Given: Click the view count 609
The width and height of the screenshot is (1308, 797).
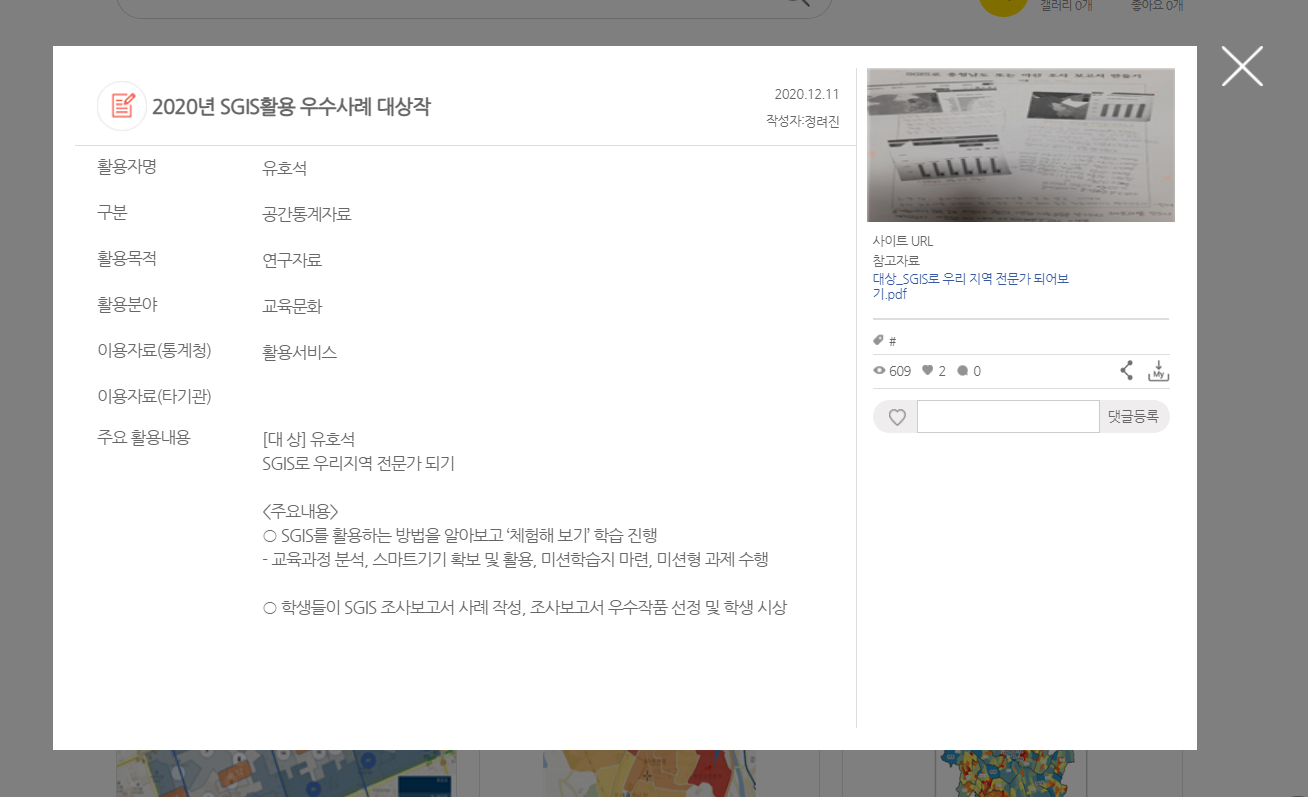Looking at the screenshot, I should (900, 371).
